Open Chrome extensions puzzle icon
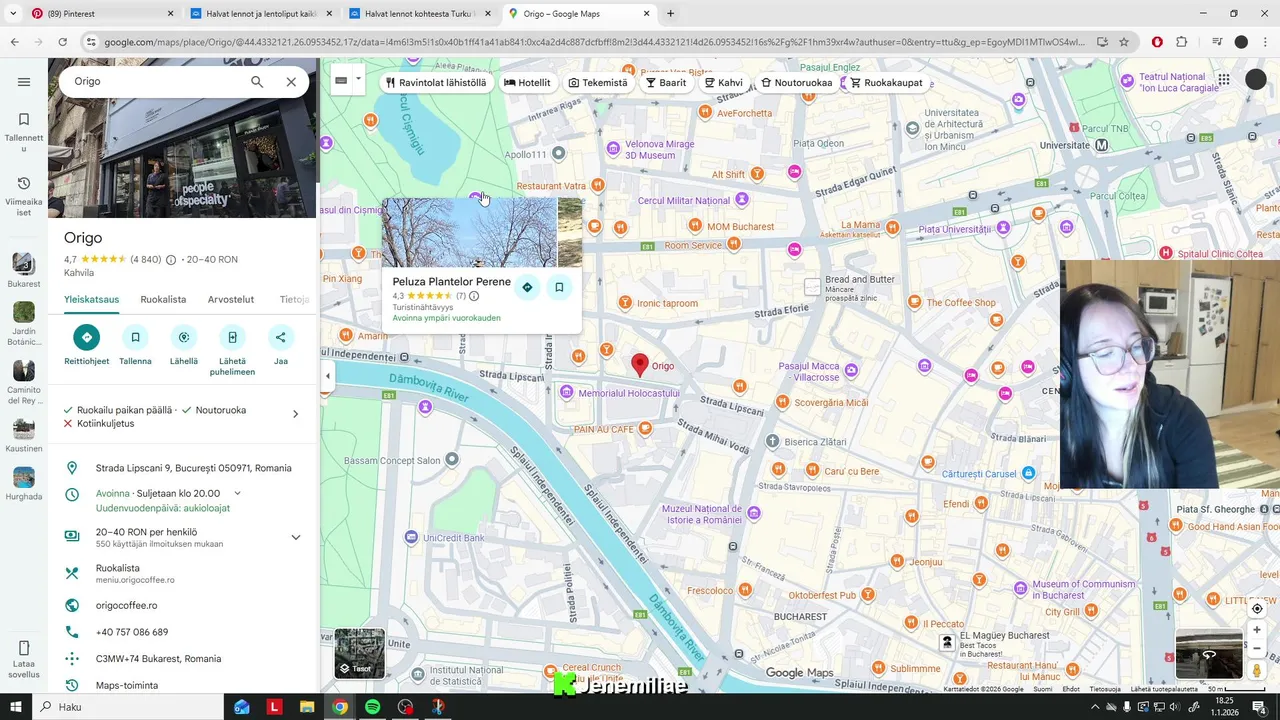 coord(1182,42)
